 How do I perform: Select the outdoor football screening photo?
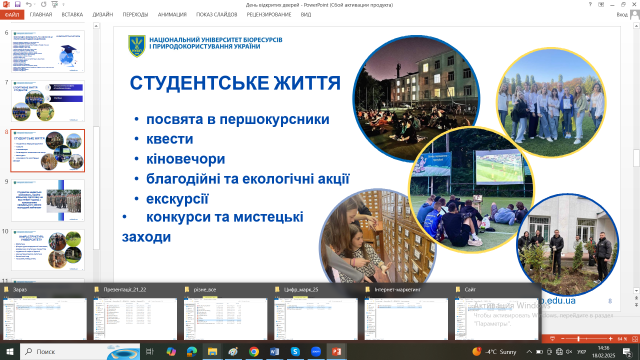click(471, 190)
